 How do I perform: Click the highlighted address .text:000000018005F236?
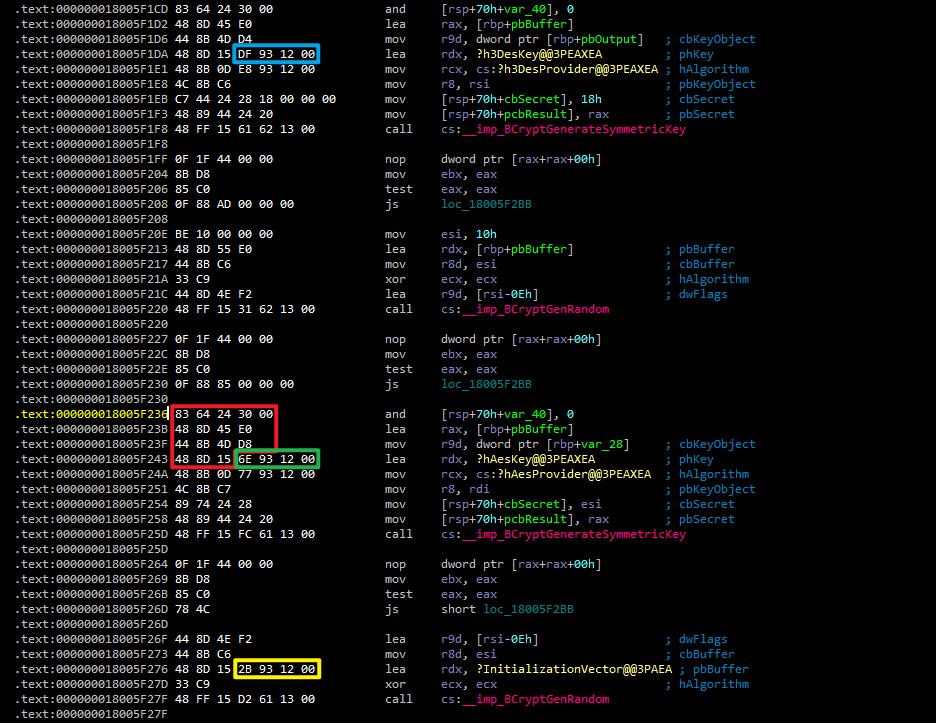[92, 414]
